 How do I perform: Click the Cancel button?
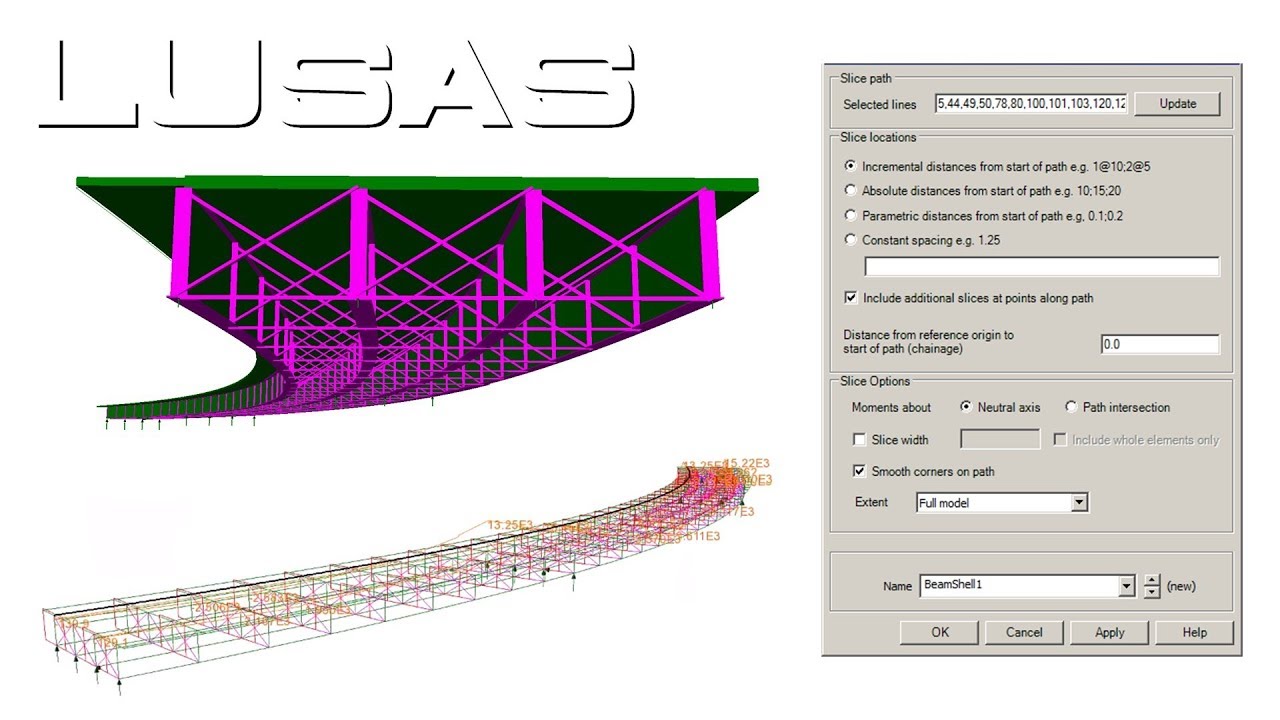click(x=1024, y=632)
